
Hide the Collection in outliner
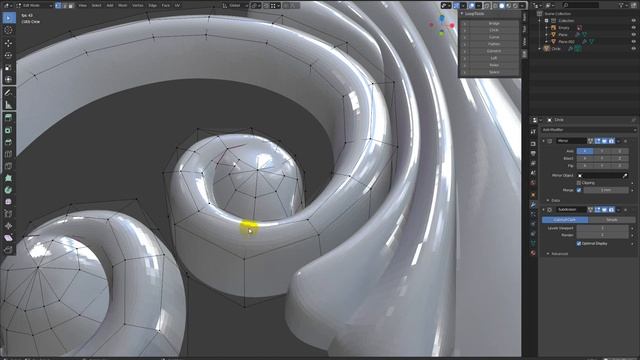coord(633,20)
